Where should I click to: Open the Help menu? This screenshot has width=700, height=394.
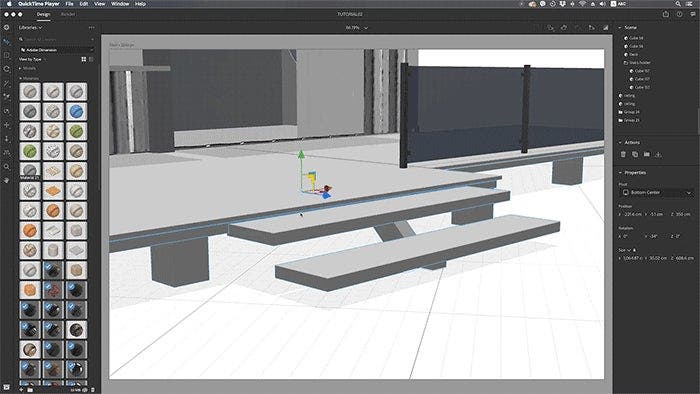(140, 4)
